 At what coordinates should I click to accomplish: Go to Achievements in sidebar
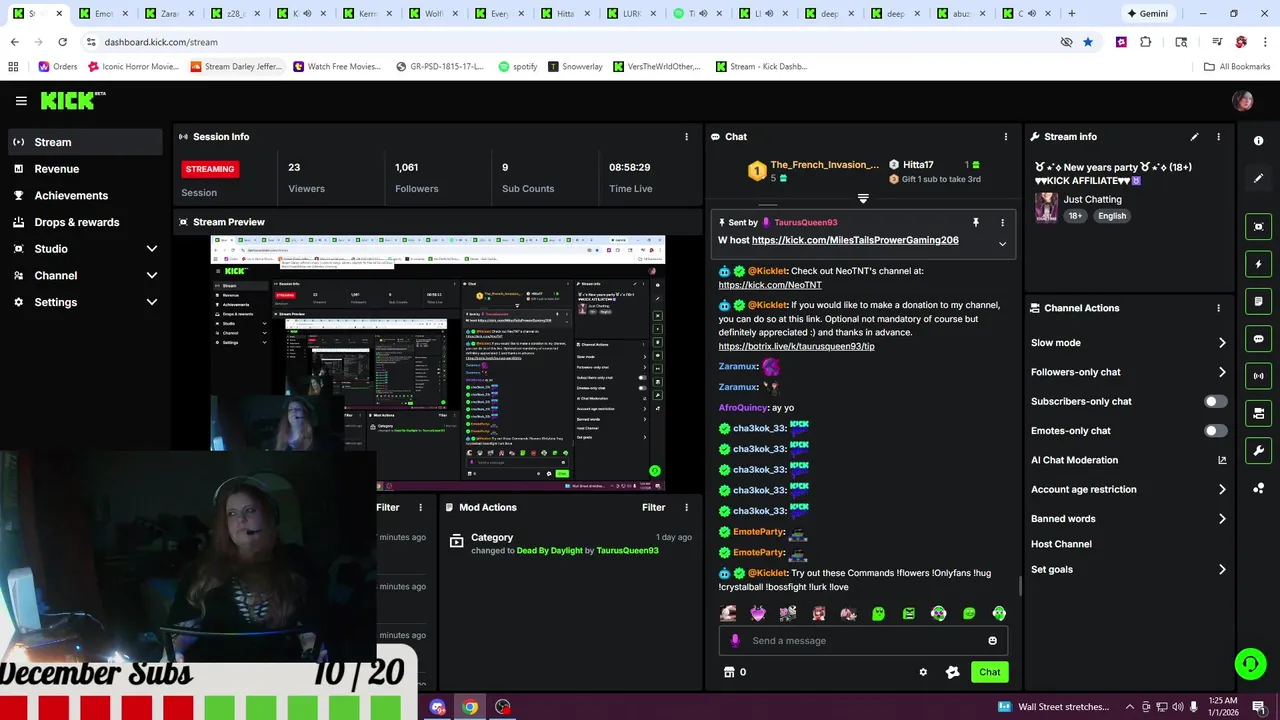click(x=85, y=196)
